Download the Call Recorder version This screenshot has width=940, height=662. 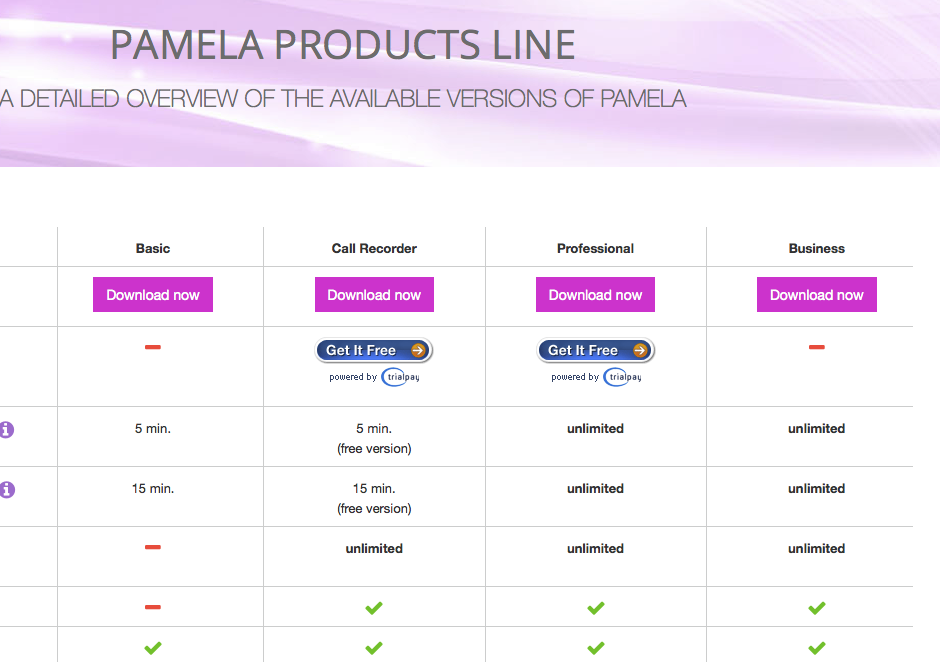(374, 294)
